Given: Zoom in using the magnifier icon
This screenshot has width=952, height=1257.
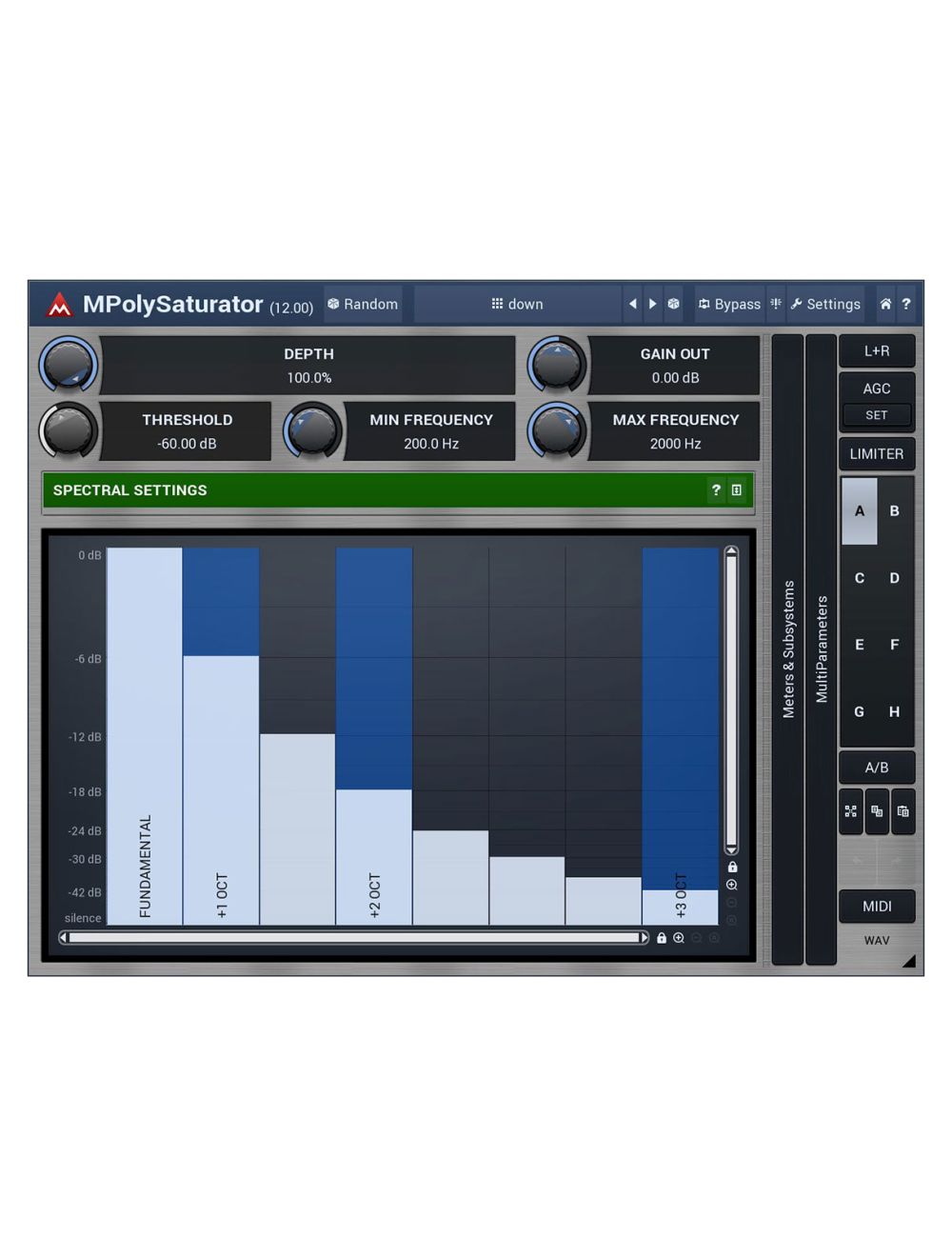Looking at the screenshot, I should click(x=732, y=885).
